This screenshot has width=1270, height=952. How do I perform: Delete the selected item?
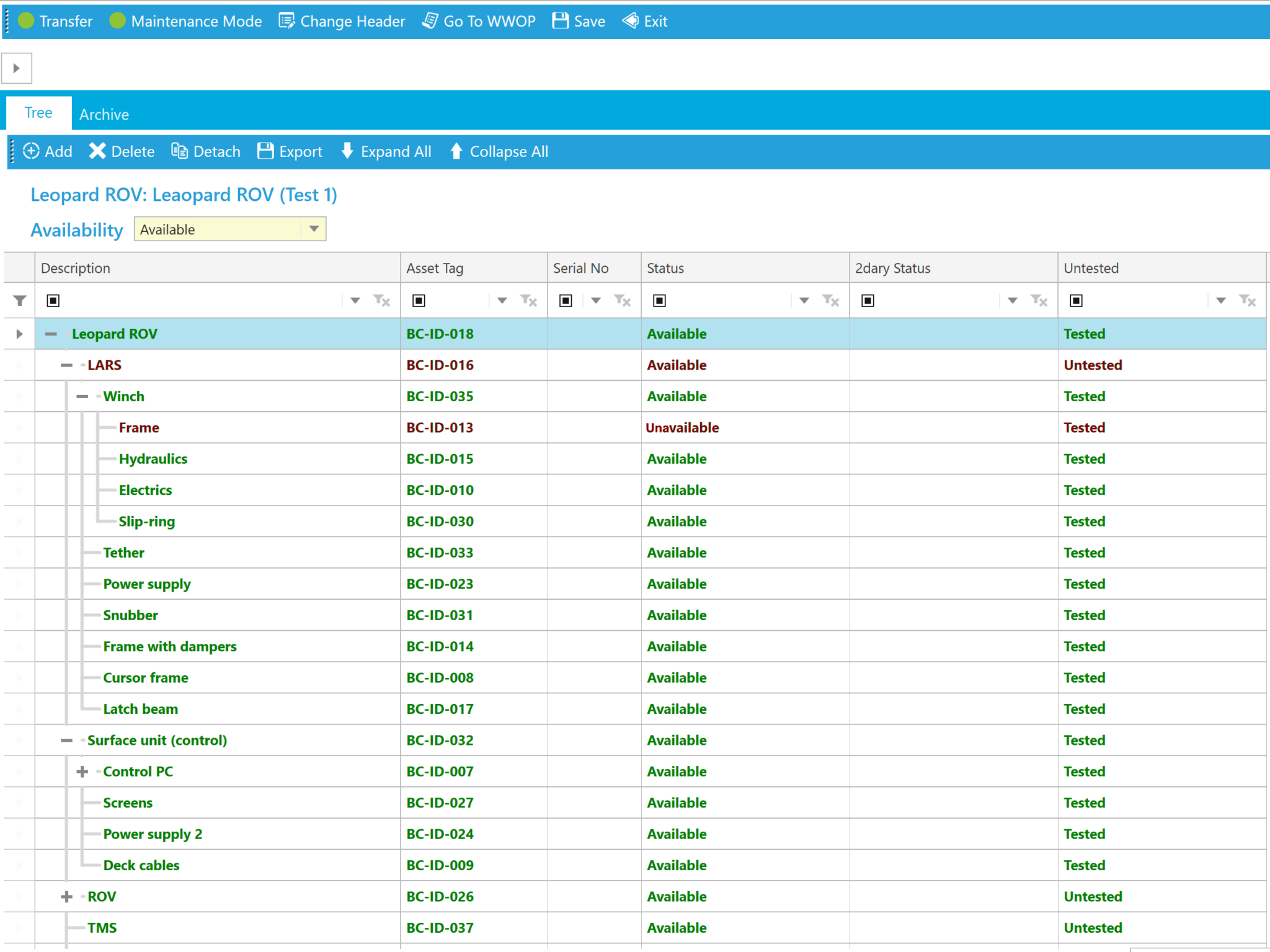pos(122,151)
